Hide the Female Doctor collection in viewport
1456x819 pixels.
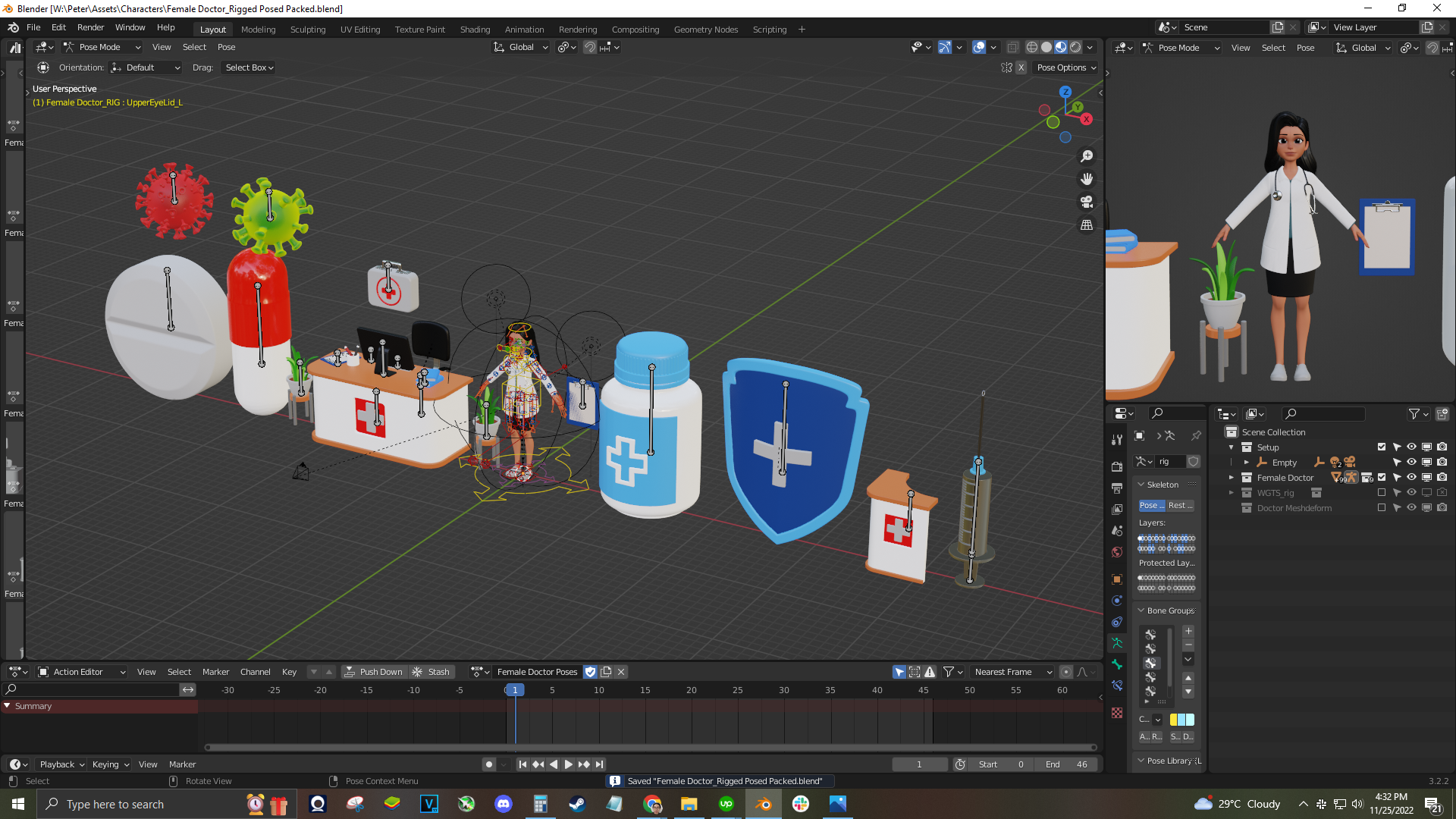(x=1411, y=478)
